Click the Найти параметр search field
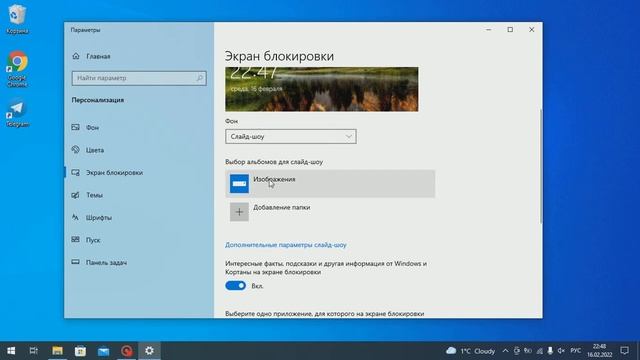This screenshot has width=640, height=360. (139, 78)
